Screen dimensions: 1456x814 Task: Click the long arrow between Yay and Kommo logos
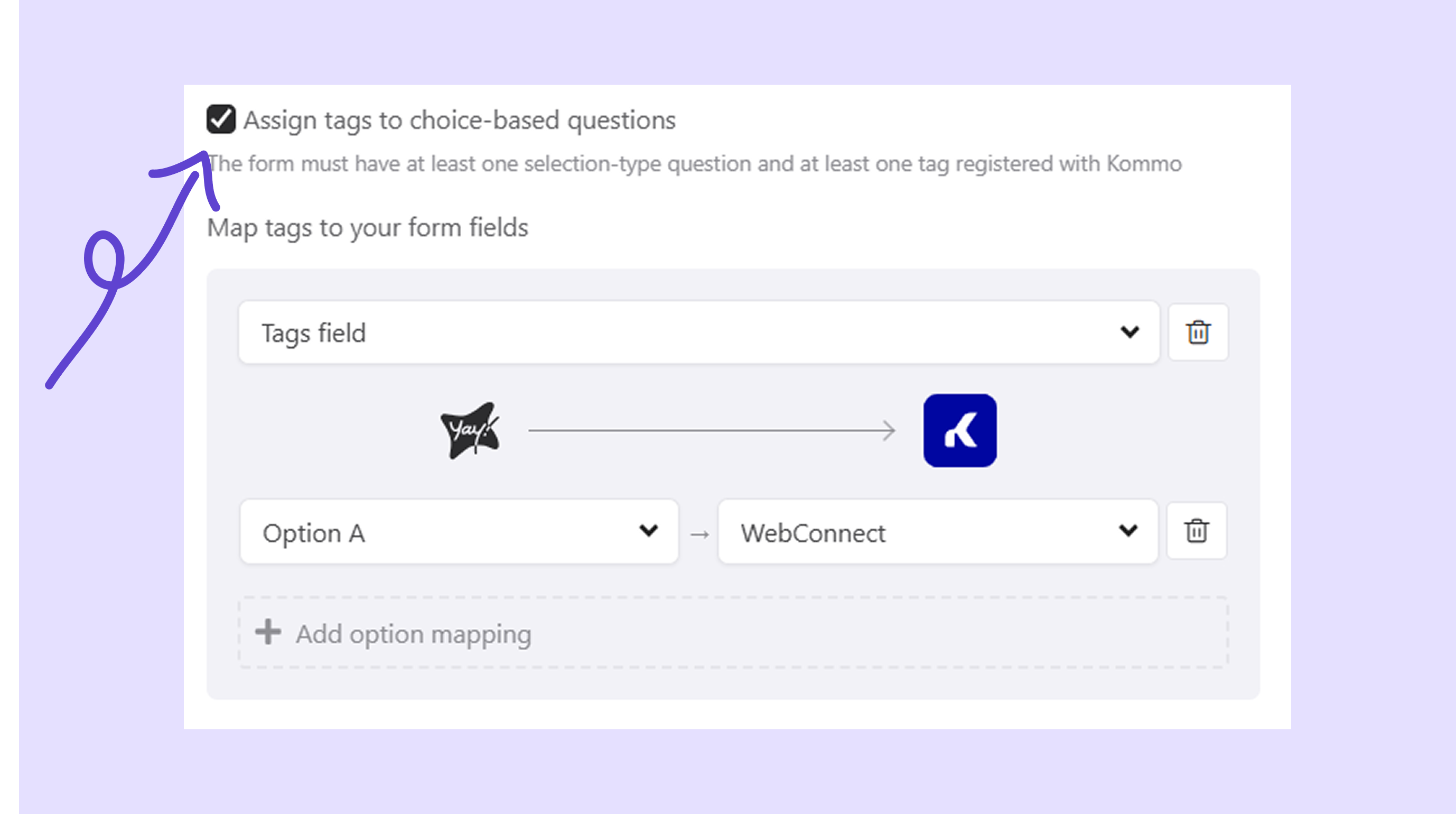(711, 430)
